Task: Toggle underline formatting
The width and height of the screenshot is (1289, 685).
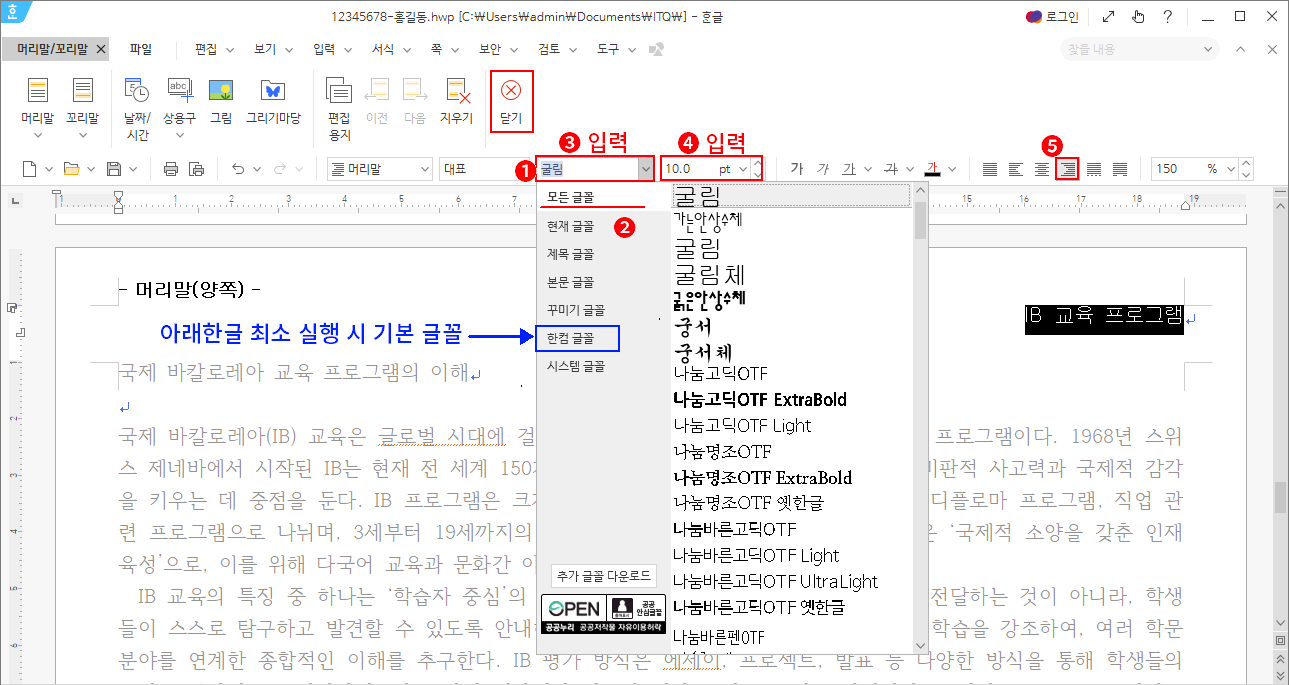Action: coord(849,168)
